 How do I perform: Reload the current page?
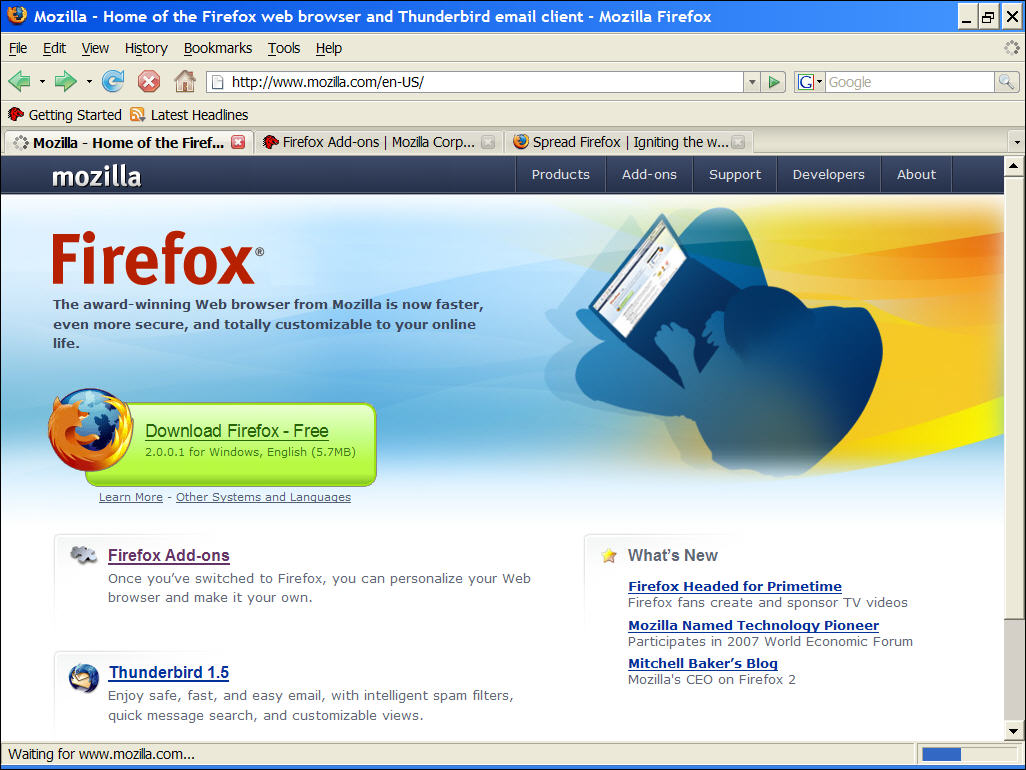coord(113,81)
